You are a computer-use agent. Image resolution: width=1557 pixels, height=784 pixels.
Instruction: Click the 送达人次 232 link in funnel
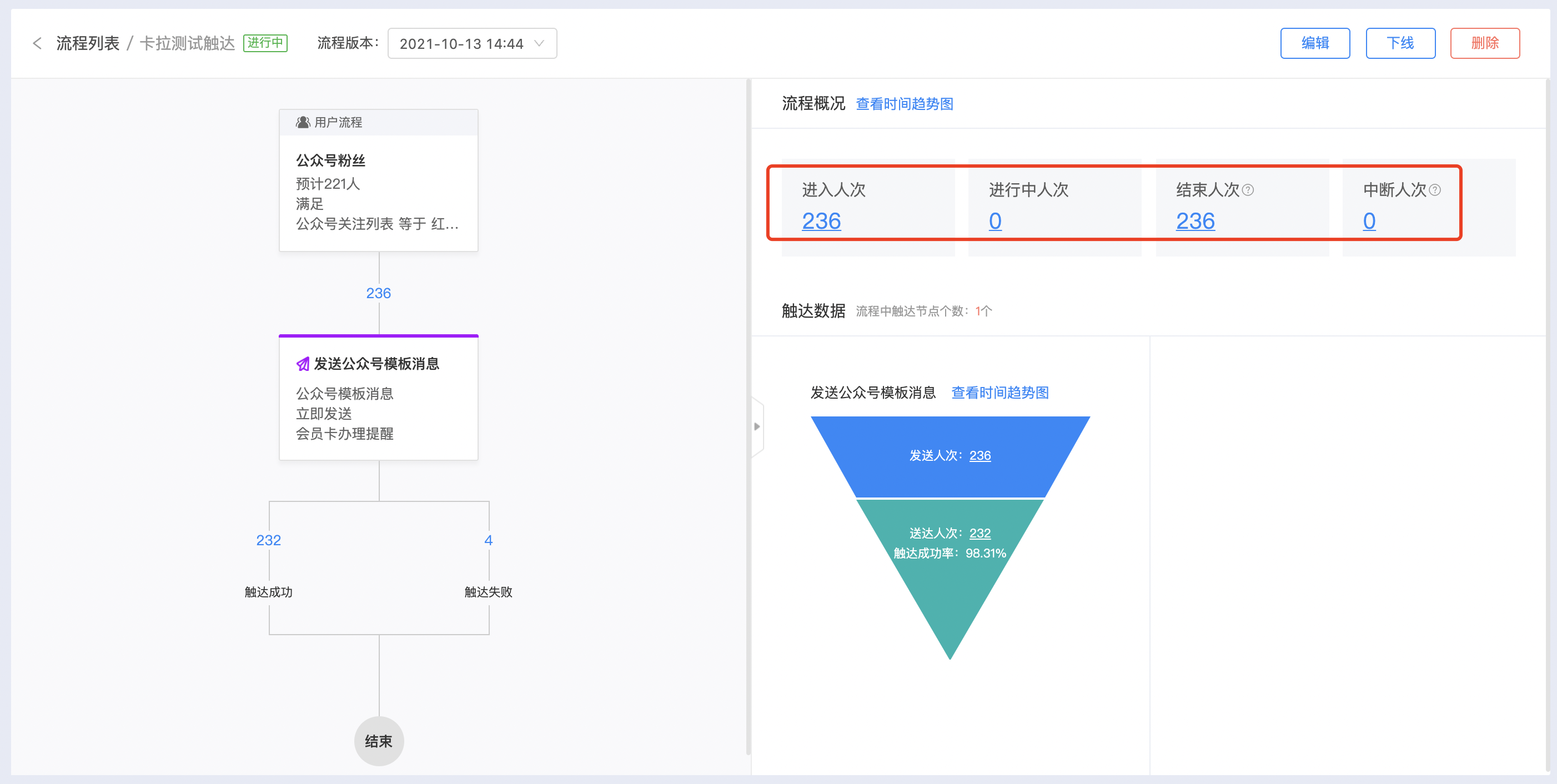[980, 533]
